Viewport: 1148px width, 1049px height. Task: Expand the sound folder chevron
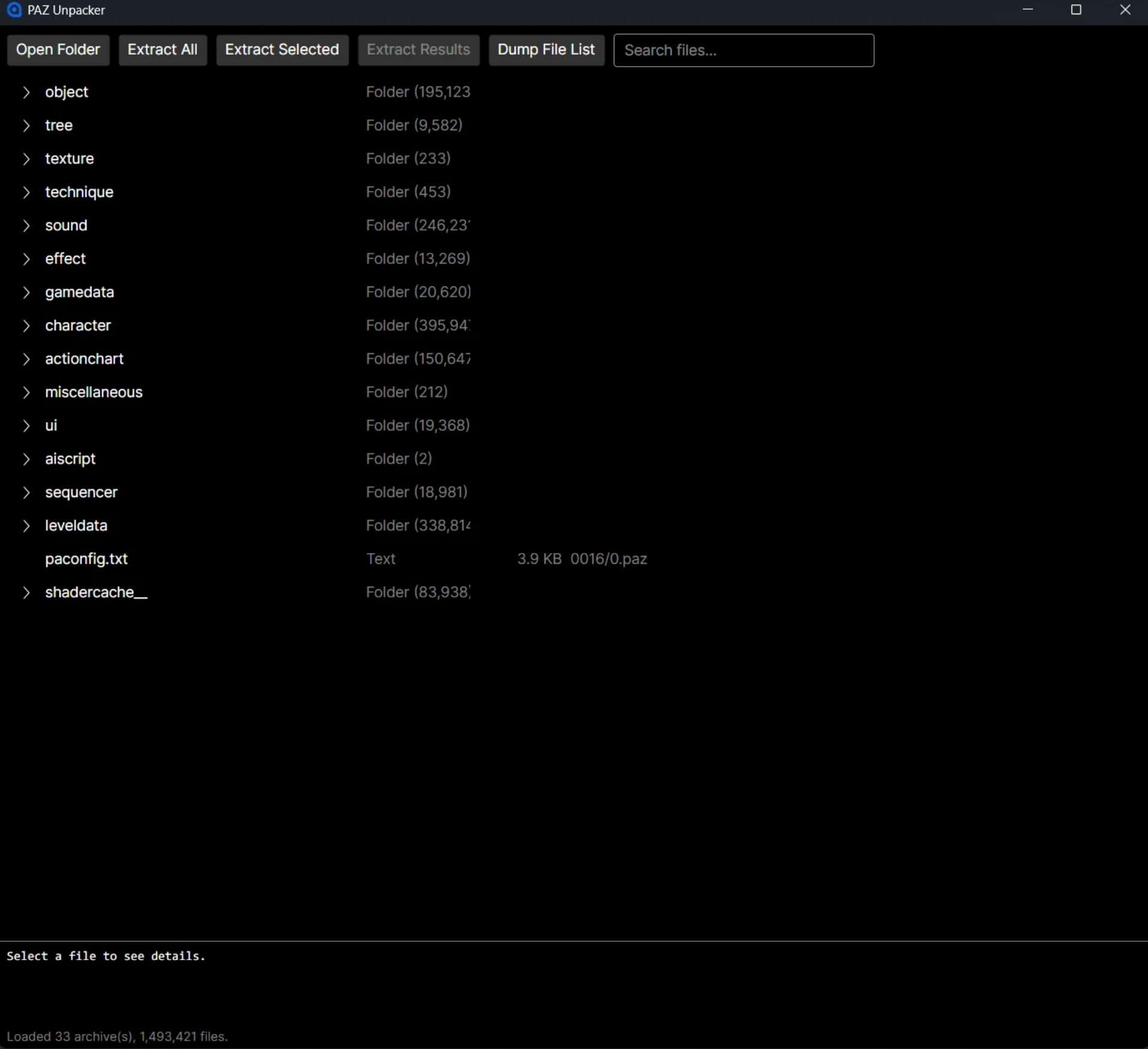[x=26, y=225]
